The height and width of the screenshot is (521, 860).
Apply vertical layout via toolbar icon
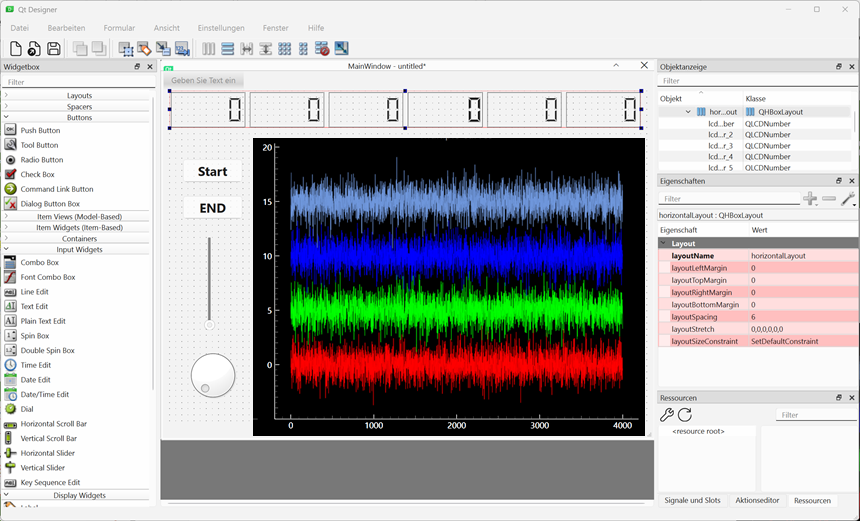228,49
